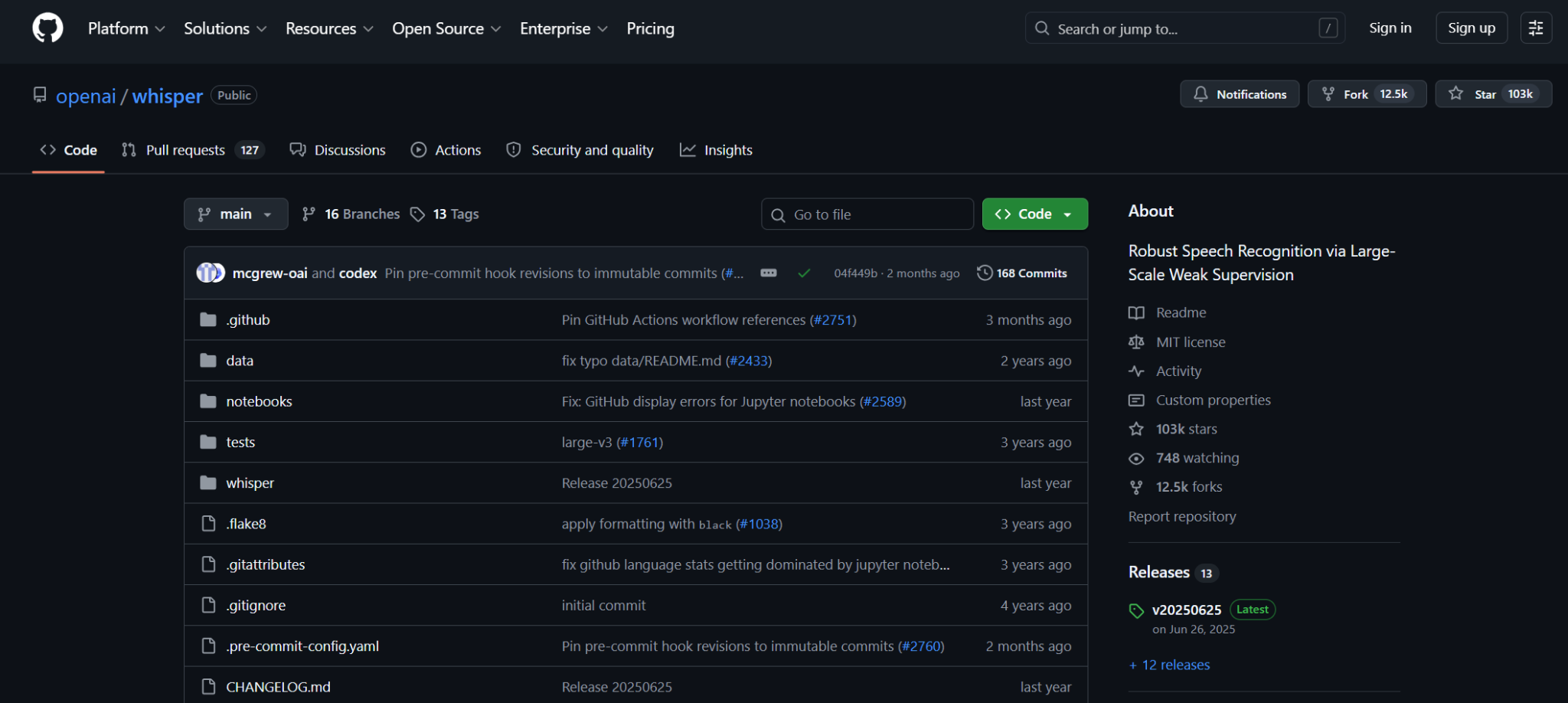The height and width of the screenshot is (703, 1568).
Task: Open the .github folder
Action: [248, 320]
